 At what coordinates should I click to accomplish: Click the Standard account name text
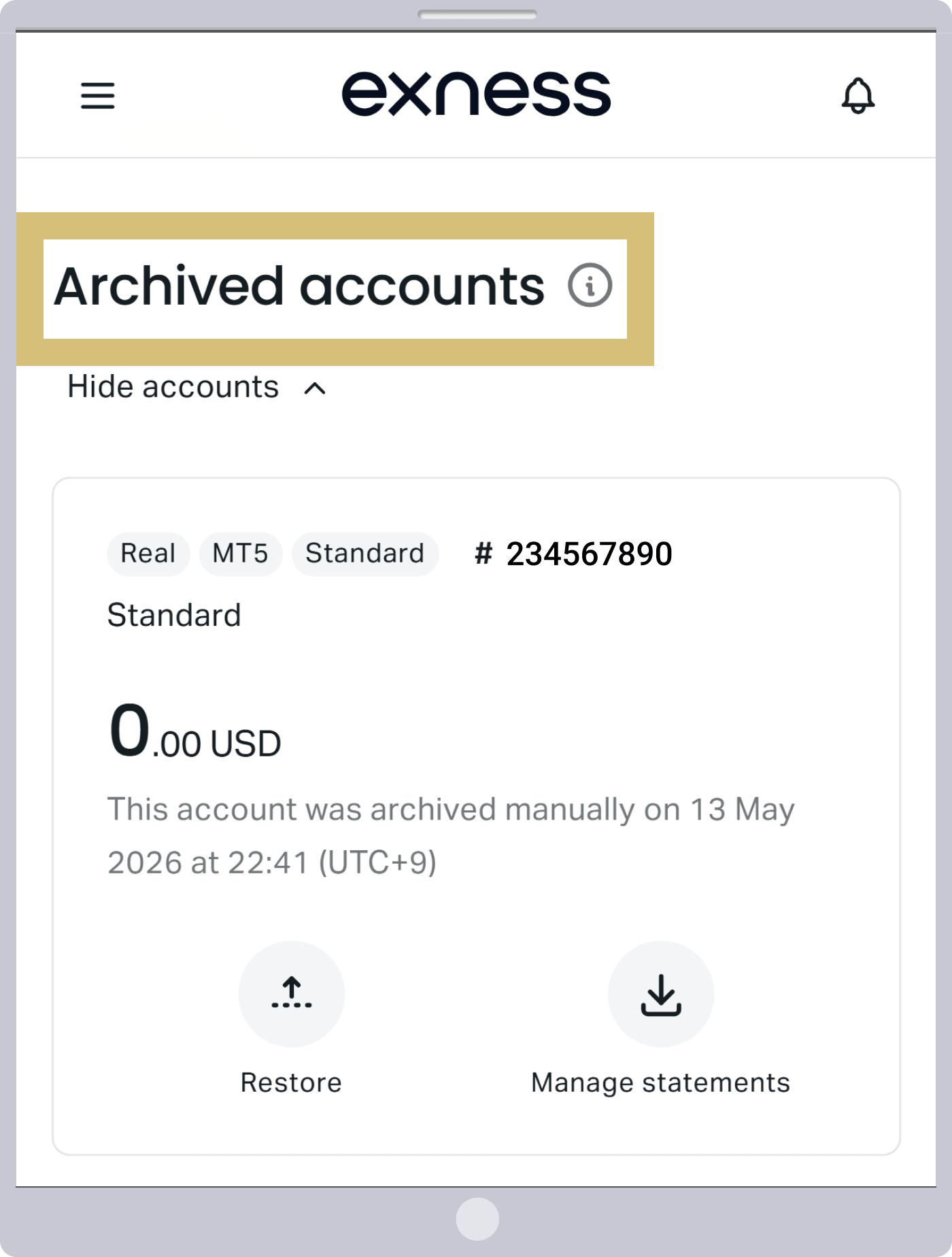(174, 616)
